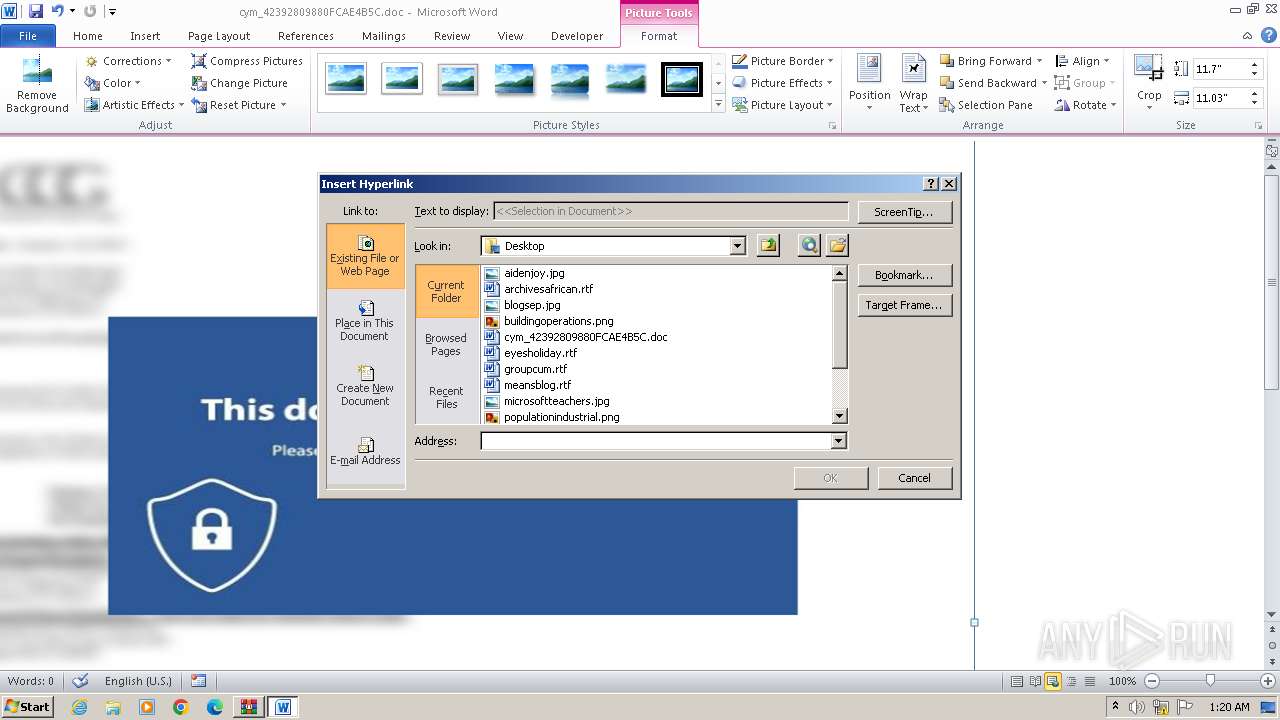
Task: Click the Windows Start button
Action: point(27,707)
